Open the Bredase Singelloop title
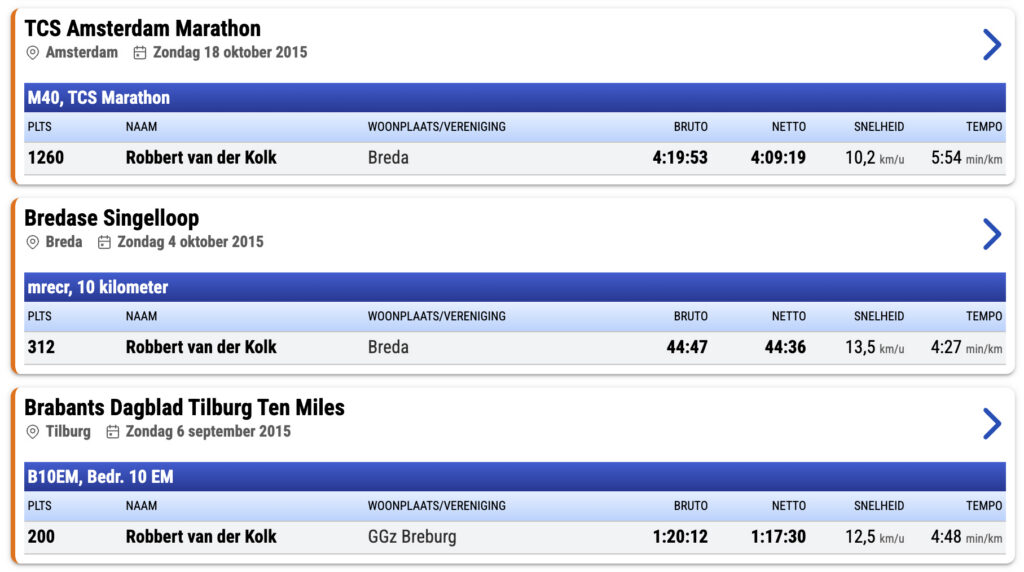1024x572 pixels. click(112, 218)
